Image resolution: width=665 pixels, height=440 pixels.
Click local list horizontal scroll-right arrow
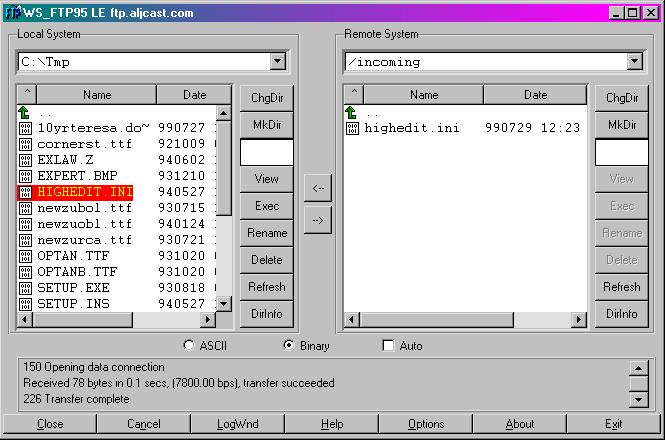(x=207, y=319)
